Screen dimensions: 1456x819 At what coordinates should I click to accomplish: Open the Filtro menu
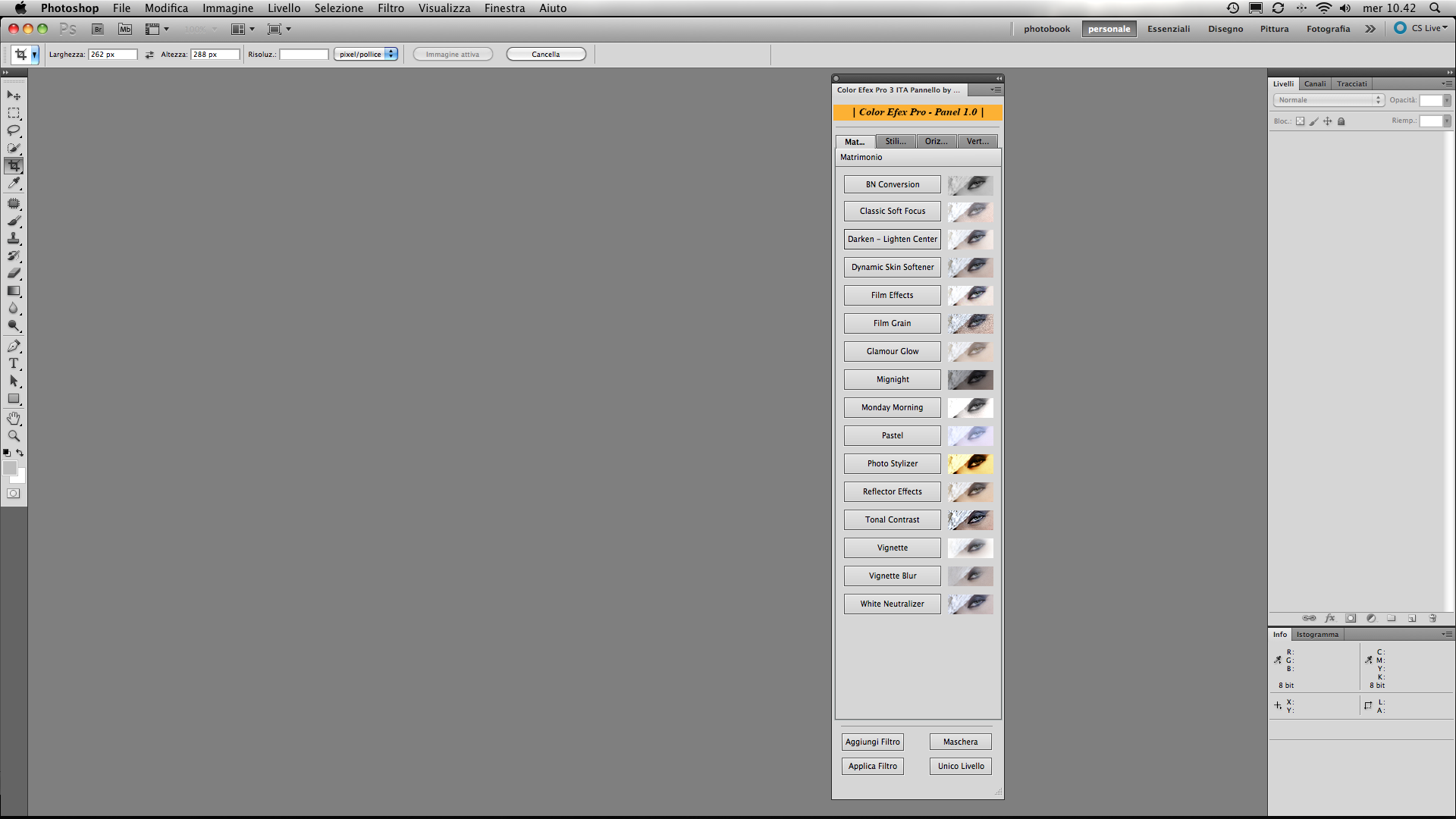[x=391, y=8]
